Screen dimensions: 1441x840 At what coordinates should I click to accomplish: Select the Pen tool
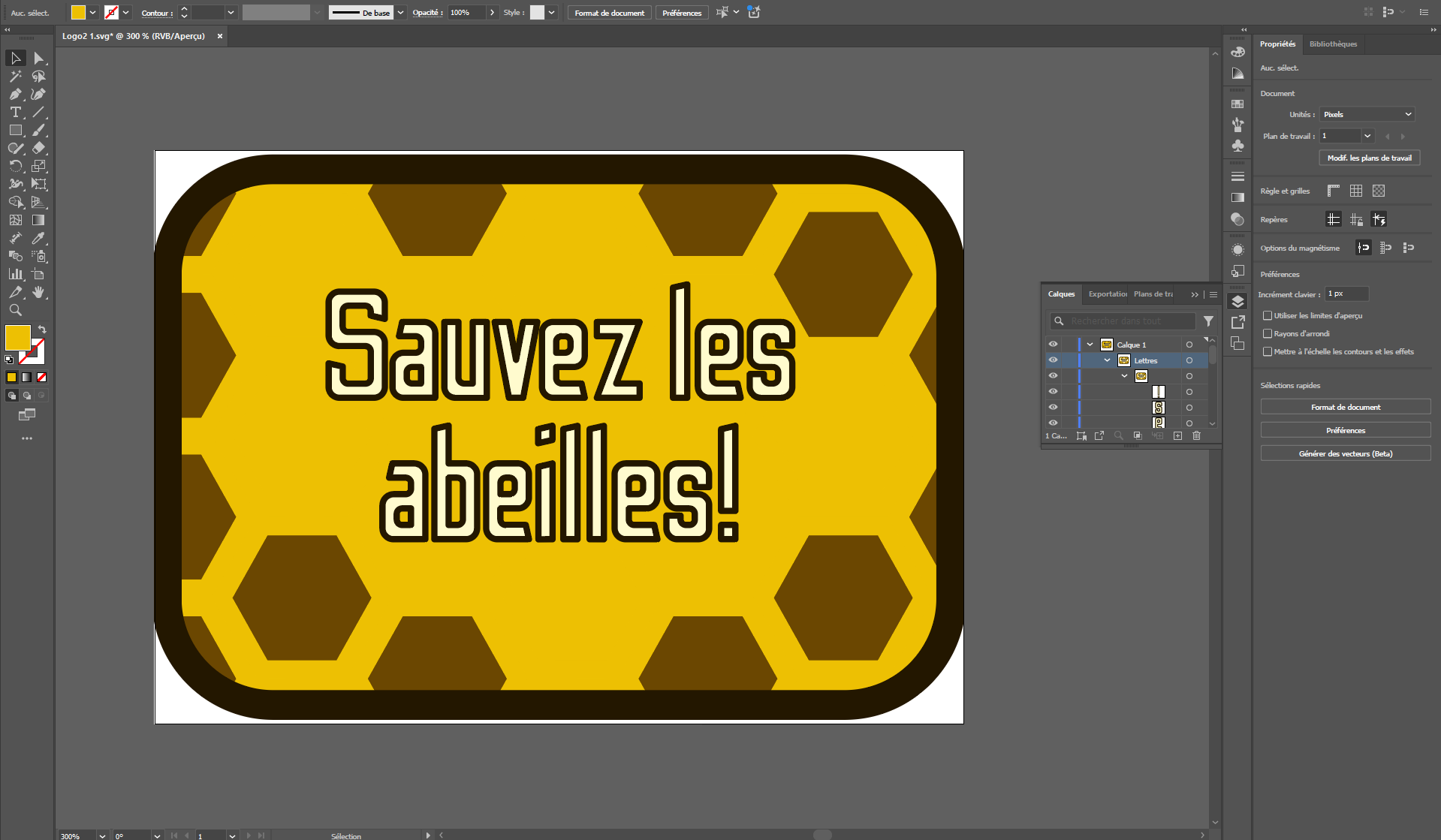point(16,94)
